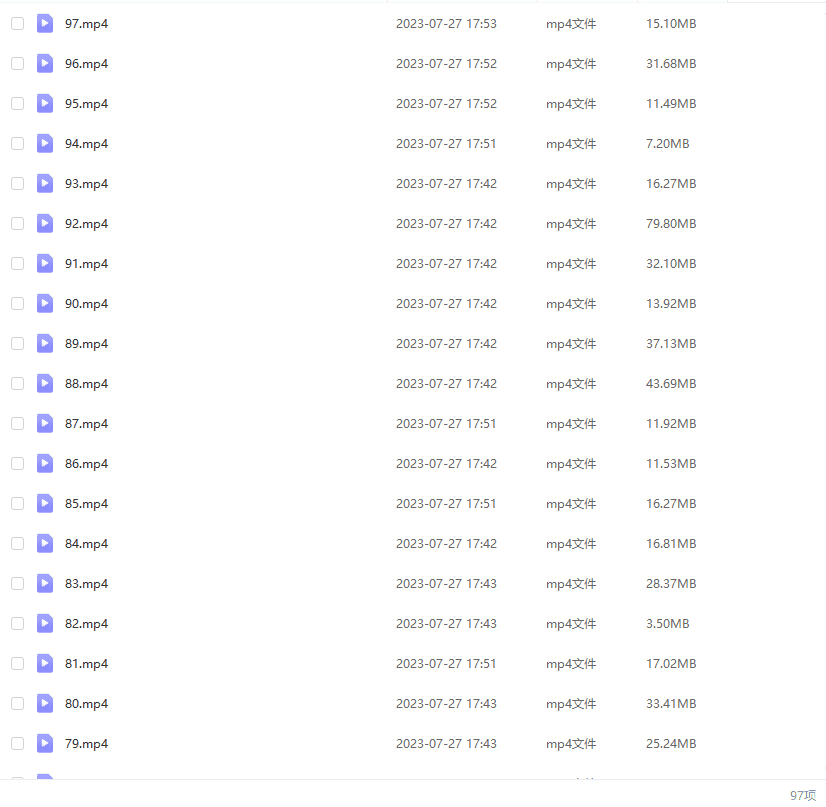Select the purple play icon of 92.mp4
Screen dimensions: 826x807
tap(45, 224)
